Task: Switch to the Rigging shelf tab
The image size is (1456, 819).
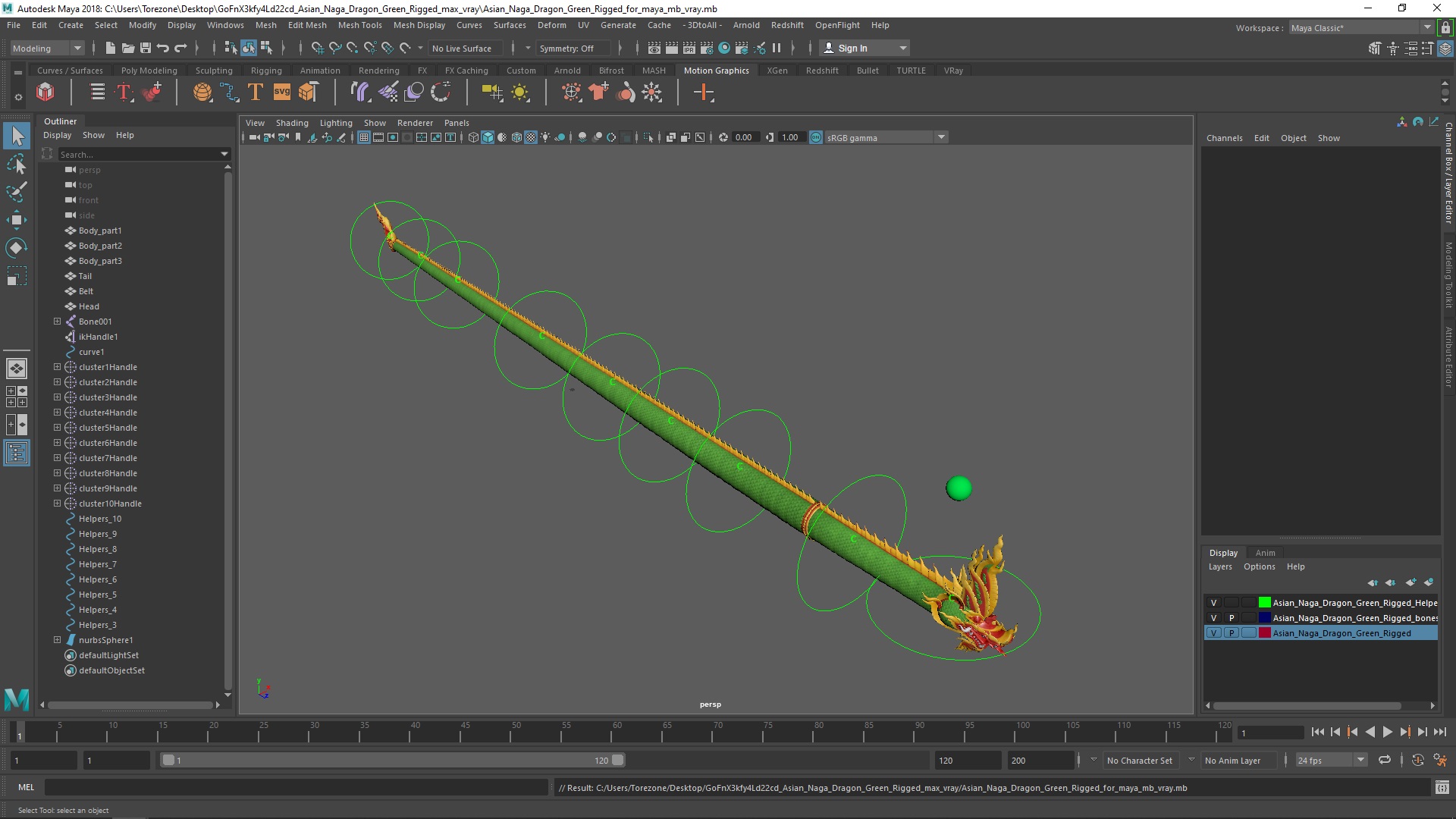Action: 266,71
